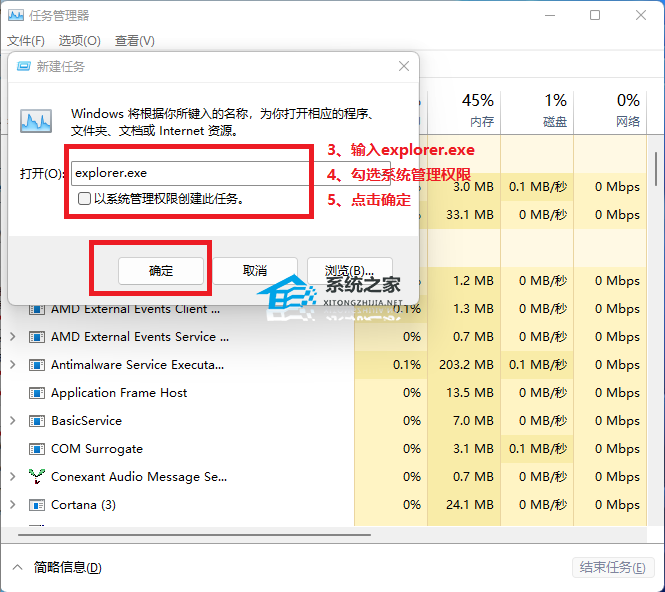665x592 pixels.
Task: Click the Antimalware Service Executable process icon
Action: click(37, 365)
